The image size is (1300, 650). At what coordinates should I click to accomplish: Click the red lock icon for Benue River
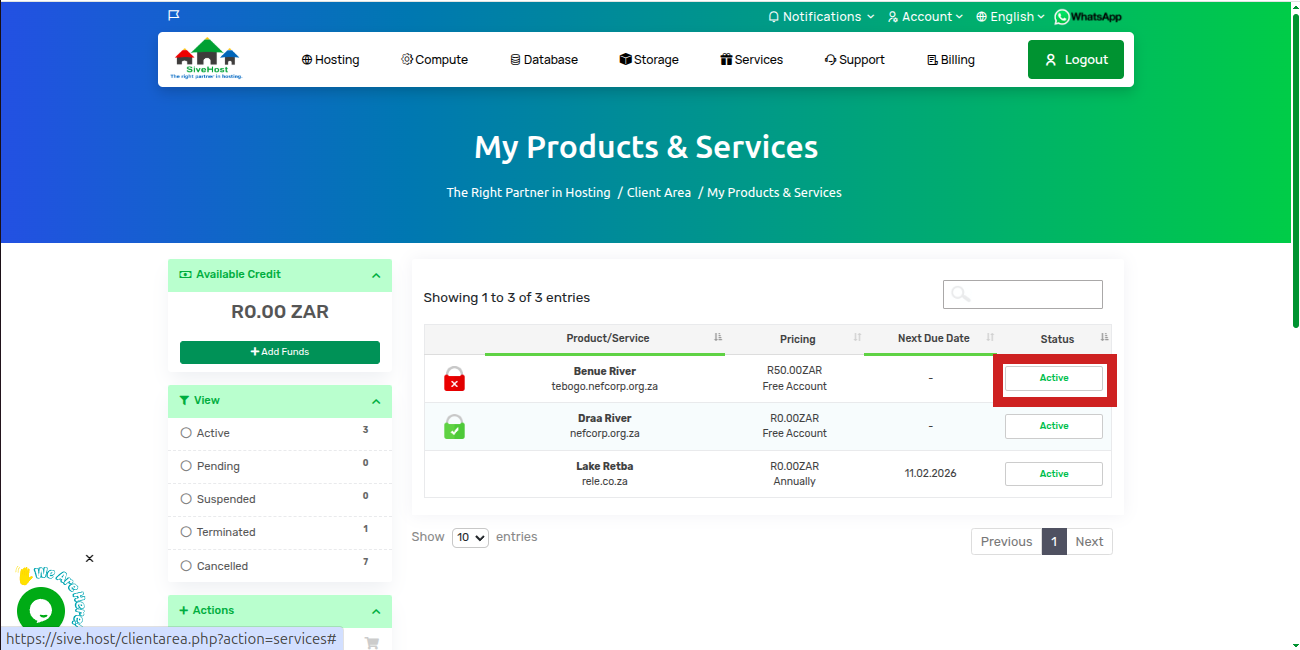tap(454, 379)
